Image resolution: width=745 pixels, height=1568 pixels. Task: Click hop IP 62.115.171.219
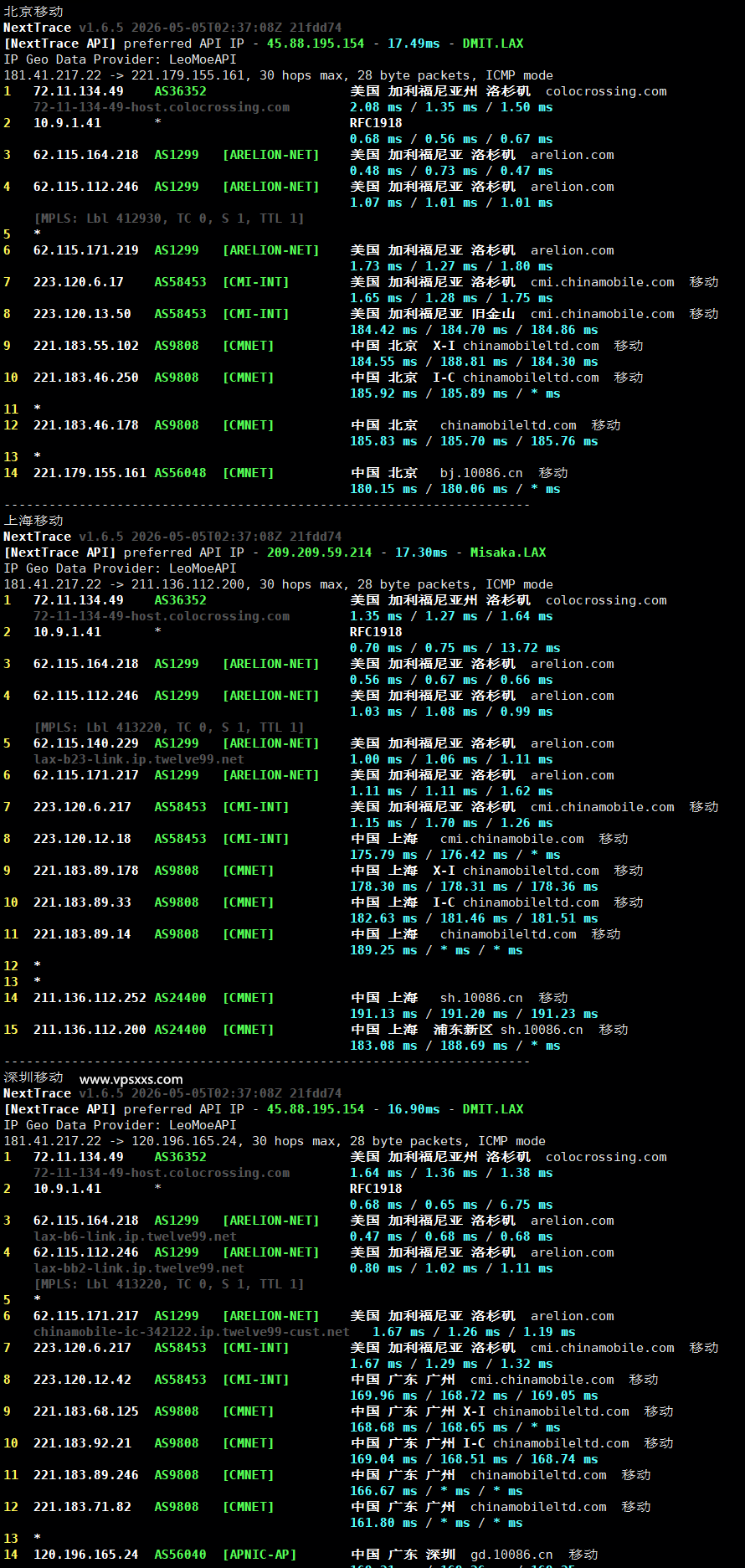(86, 250)
